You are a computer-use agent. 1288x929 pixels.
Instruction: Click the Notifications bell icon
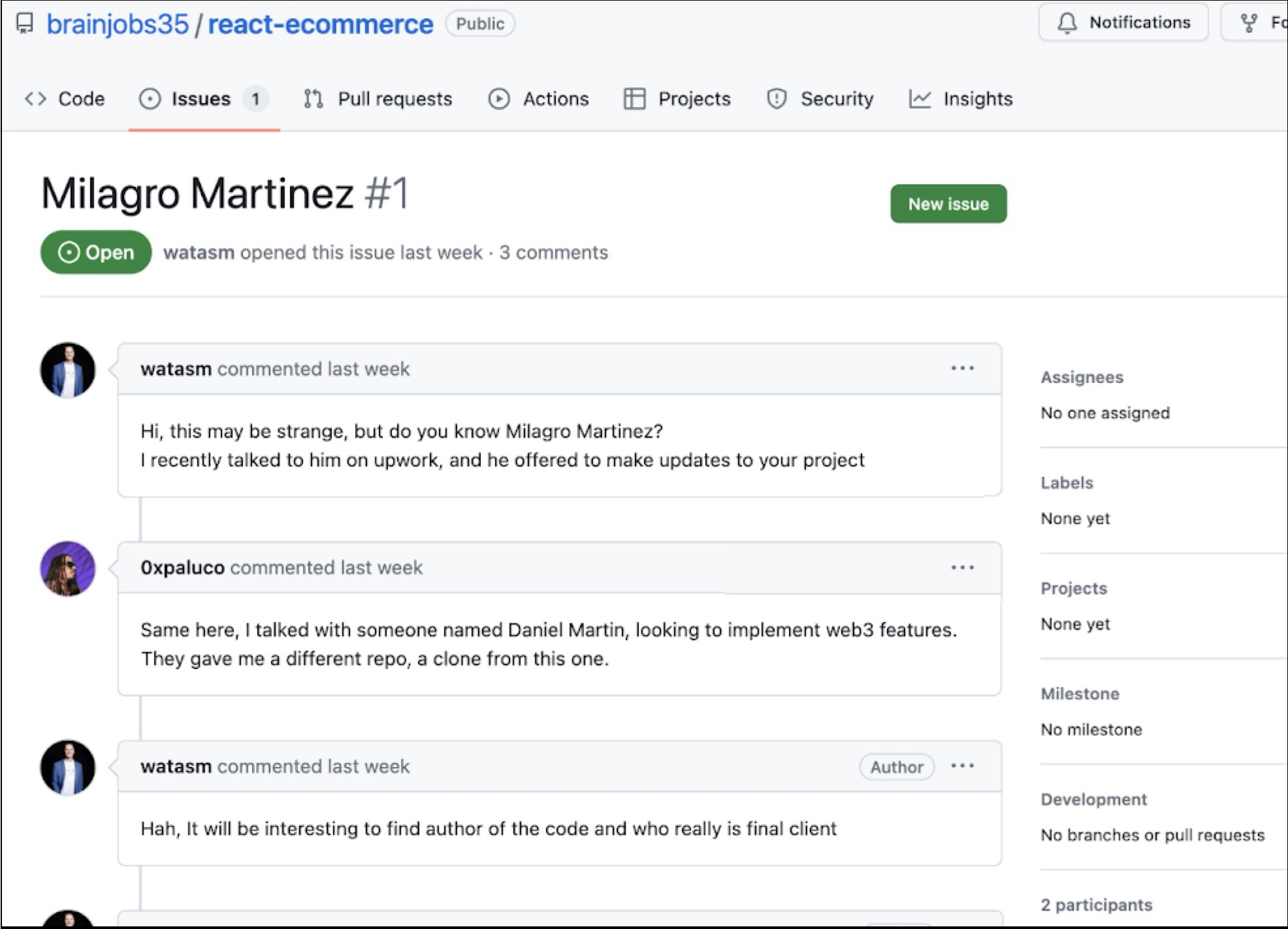click(x=1067, y=23)
